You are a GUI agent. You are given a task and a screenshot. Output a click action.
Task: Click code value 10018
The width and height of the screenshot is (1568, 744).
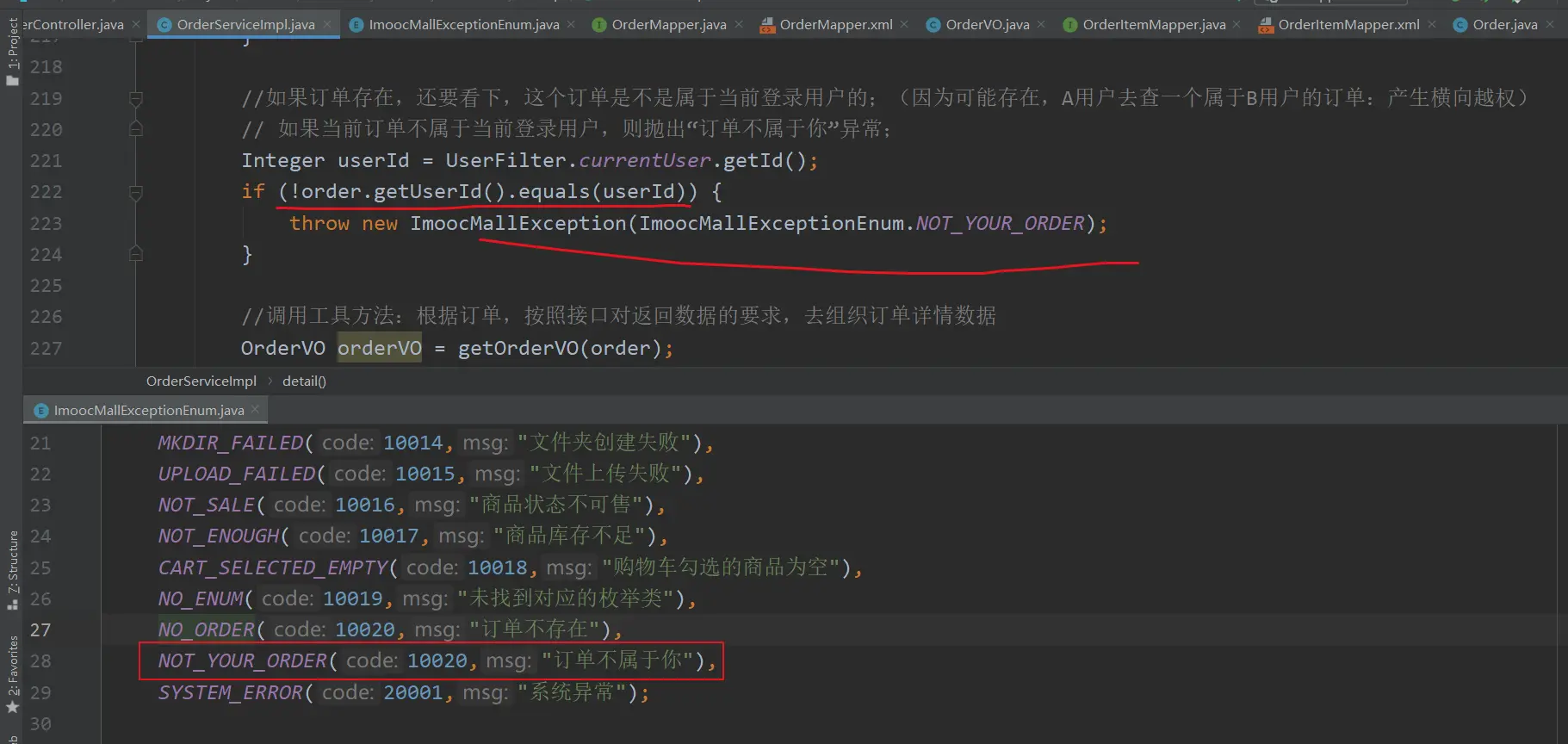pyautogui.click(x=498, y=567)
